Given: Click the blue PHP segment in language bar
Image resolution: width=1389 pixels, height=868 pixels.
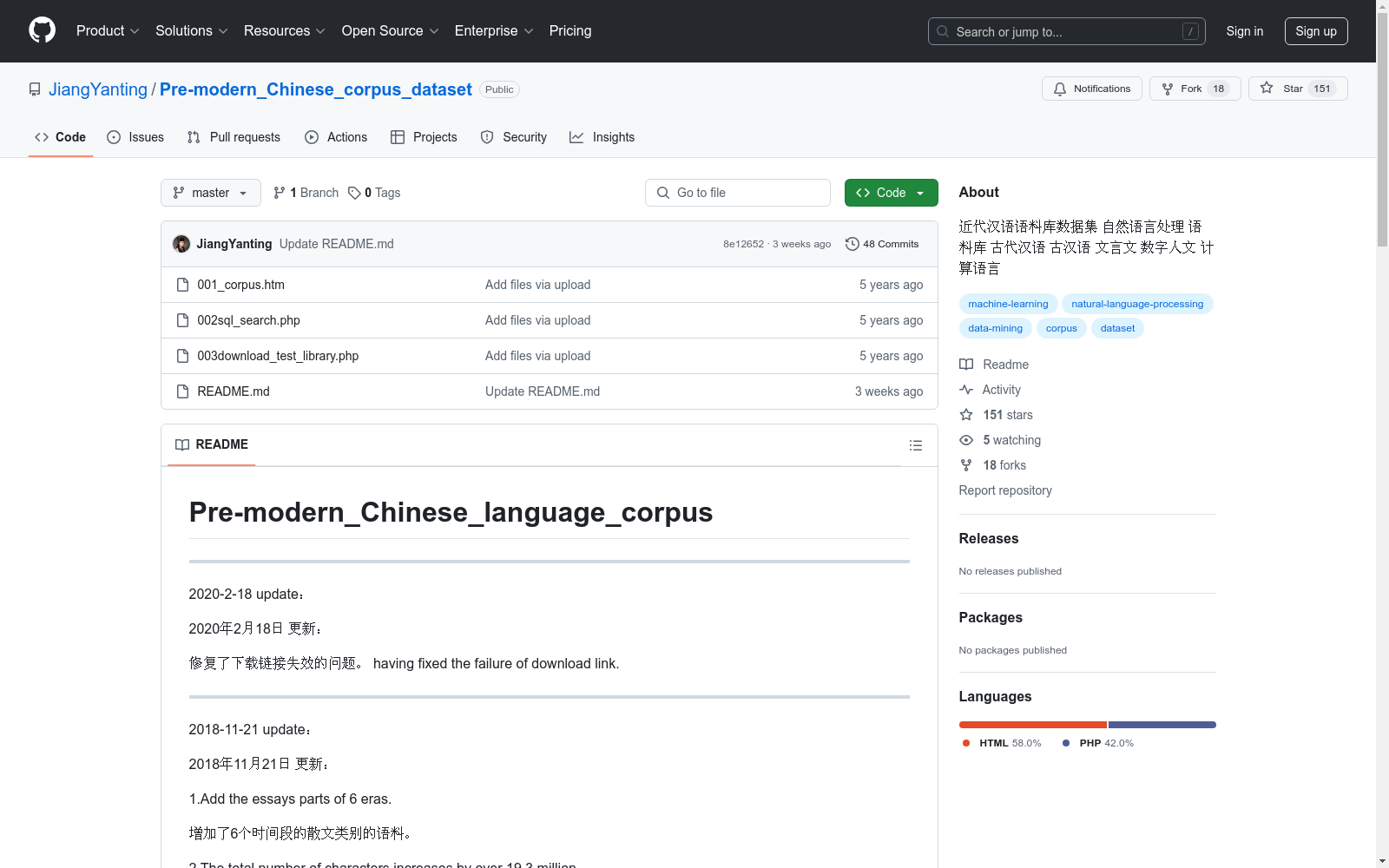Looking at the screenshot, I should (x=1162, y=725).
